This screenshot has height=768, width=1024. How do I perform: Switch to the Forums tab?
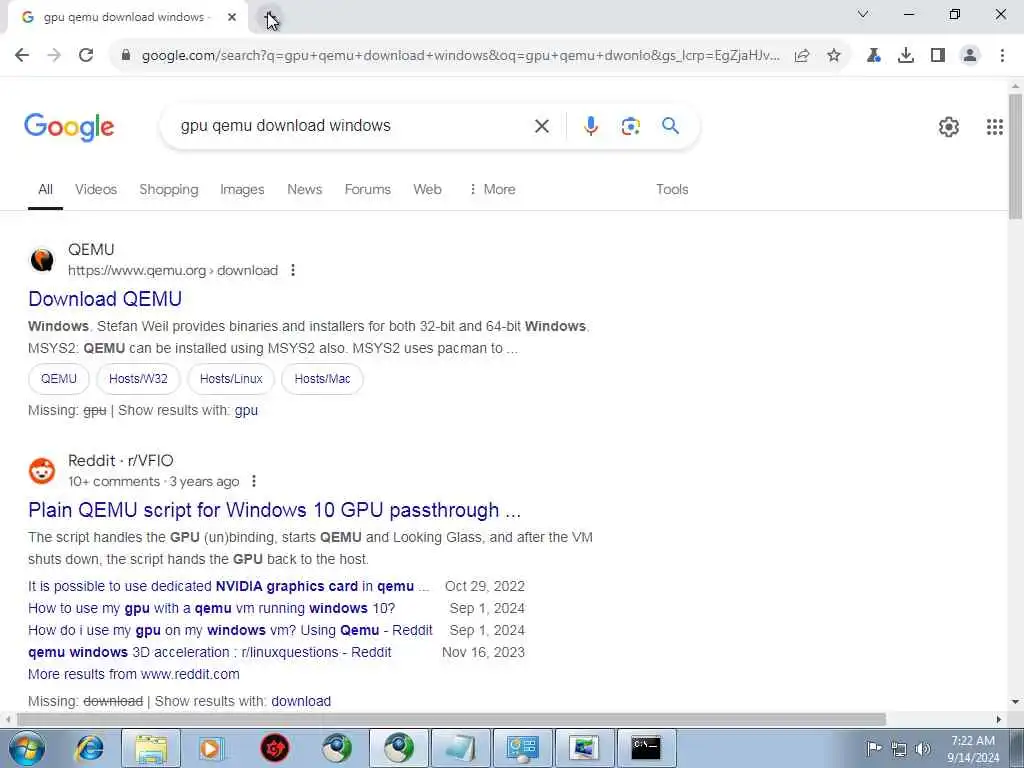click(368, 189)
